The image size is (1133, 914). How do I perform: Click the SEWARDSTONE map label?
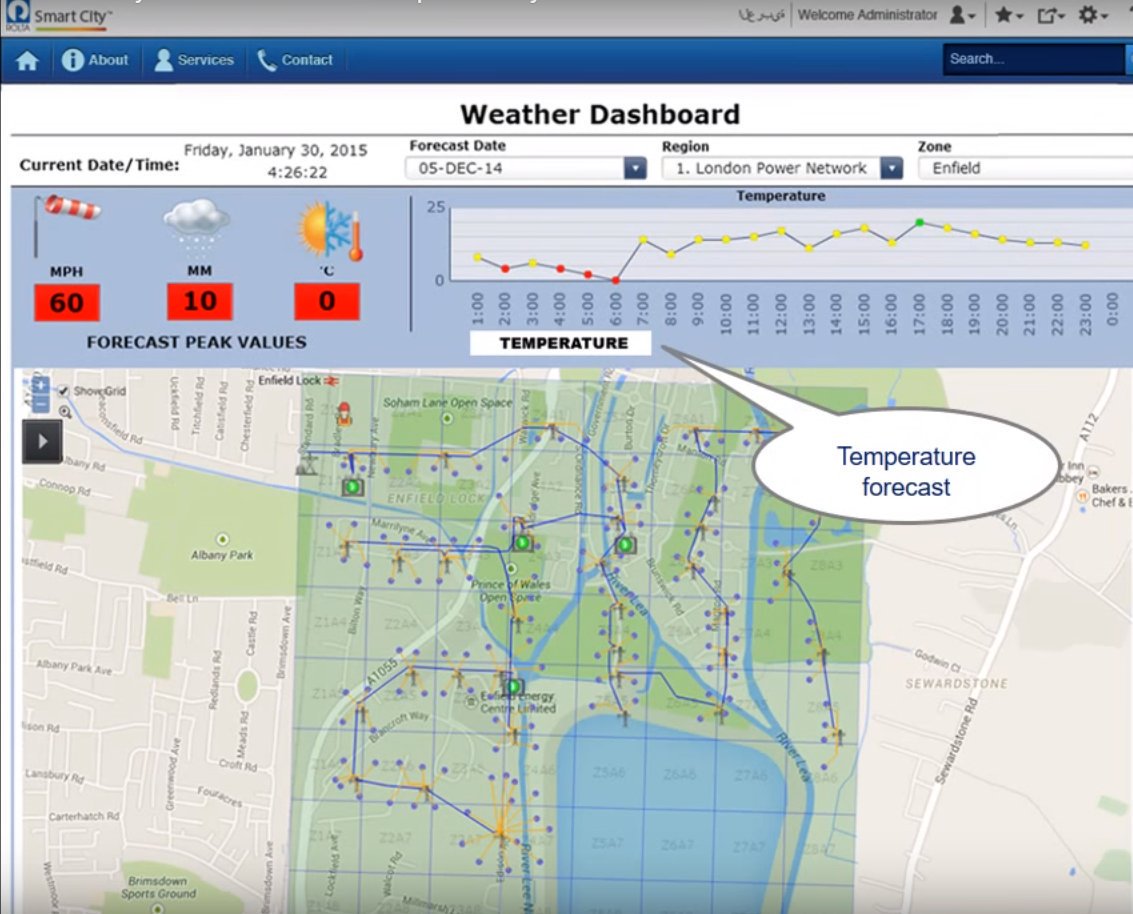click(956, 684)
